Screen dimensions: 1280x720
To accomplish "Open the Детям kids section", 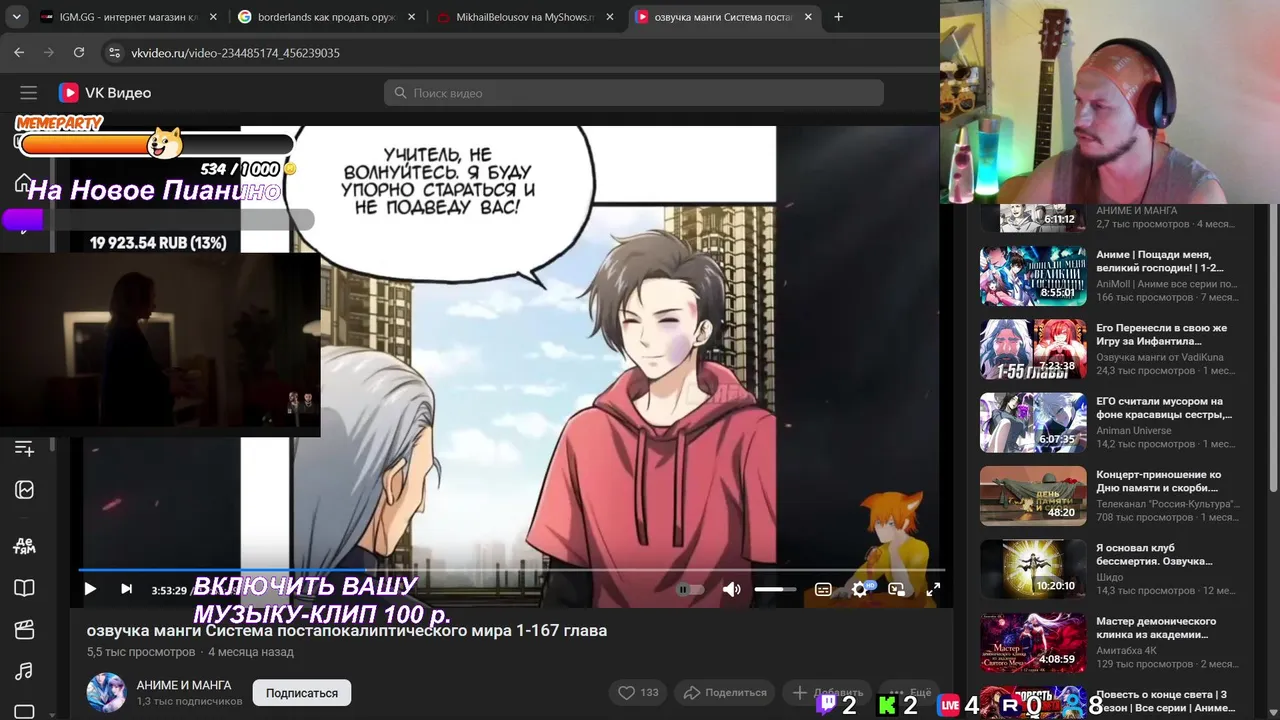I will point(25,545).
